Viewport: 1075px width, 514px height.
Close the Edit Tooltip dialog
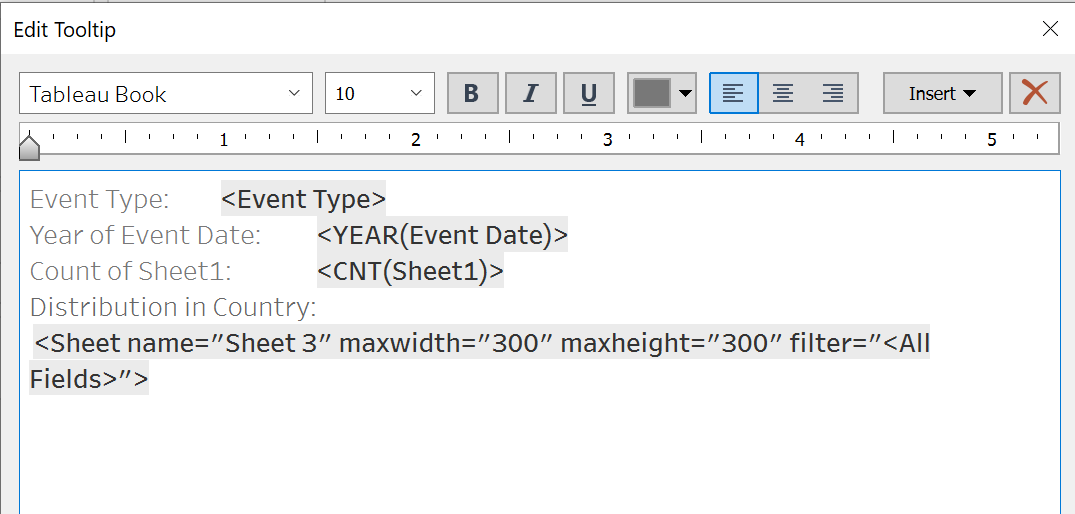1050,29
